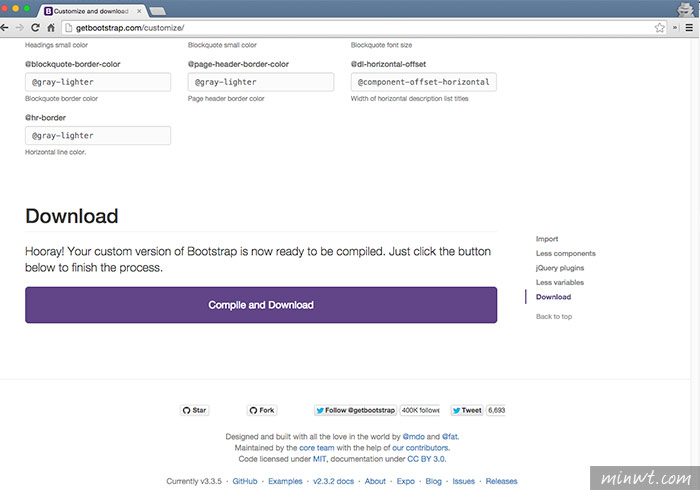The width and height of the screenshot is (700, 490).
Task: Click the 'Horizontal line color.' description
Action: click(55, 152)
